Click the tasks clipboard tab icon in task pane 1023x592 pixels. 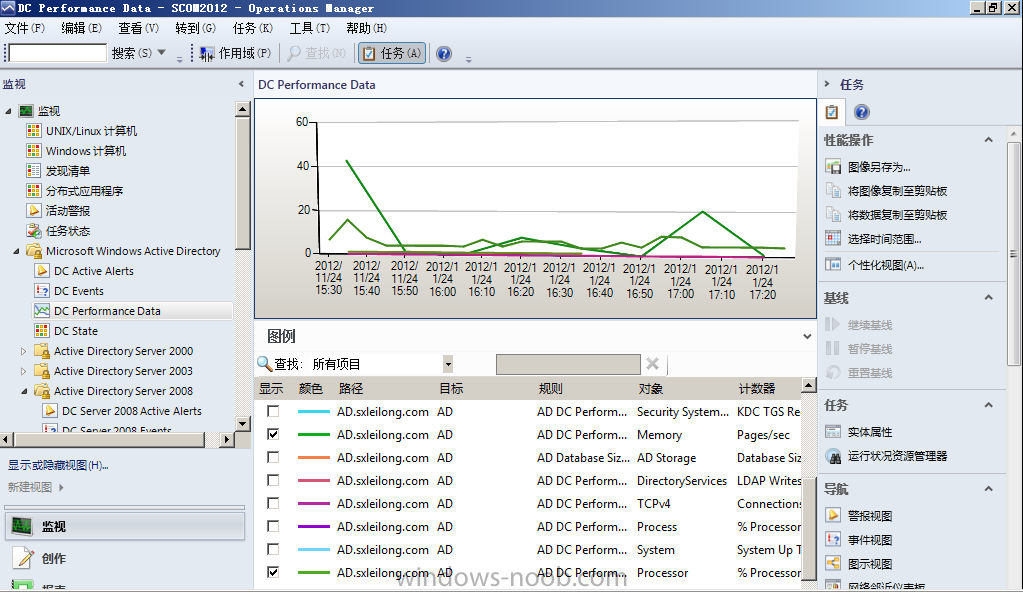[832, 112]
